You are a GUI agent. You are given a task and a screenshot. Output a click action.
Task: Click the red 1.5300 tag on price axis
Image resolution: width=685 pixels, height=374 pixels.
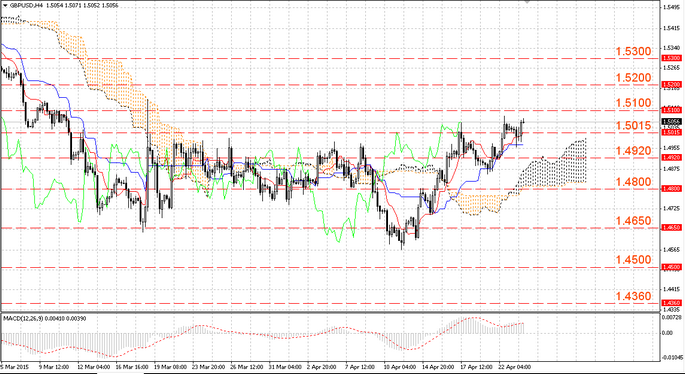[x=671, y=58]
